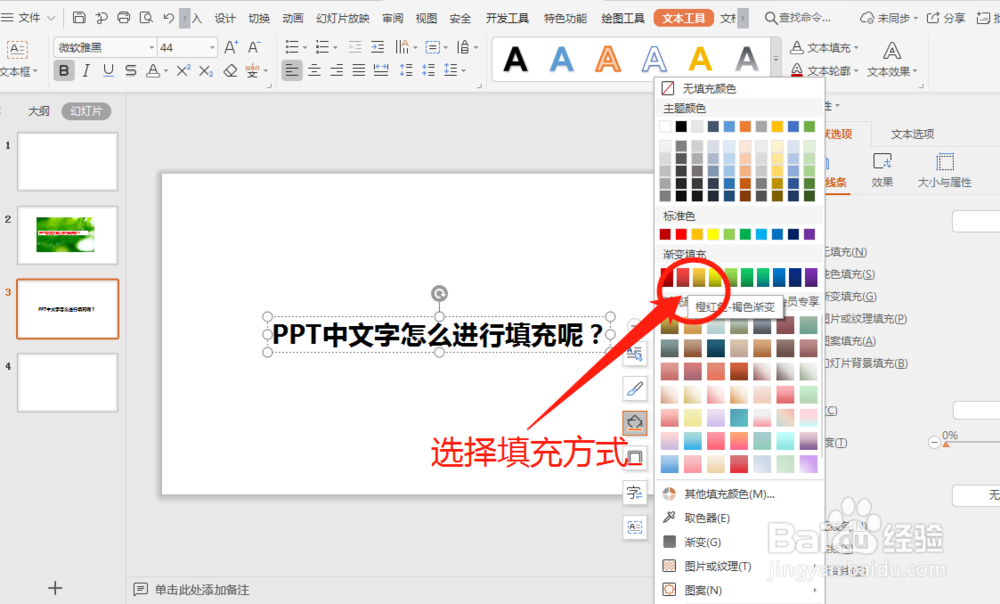The height and width of the screenshot is (604, 1000).
Task: Select the black WordArt A style
Action: [x=515, y=59]
